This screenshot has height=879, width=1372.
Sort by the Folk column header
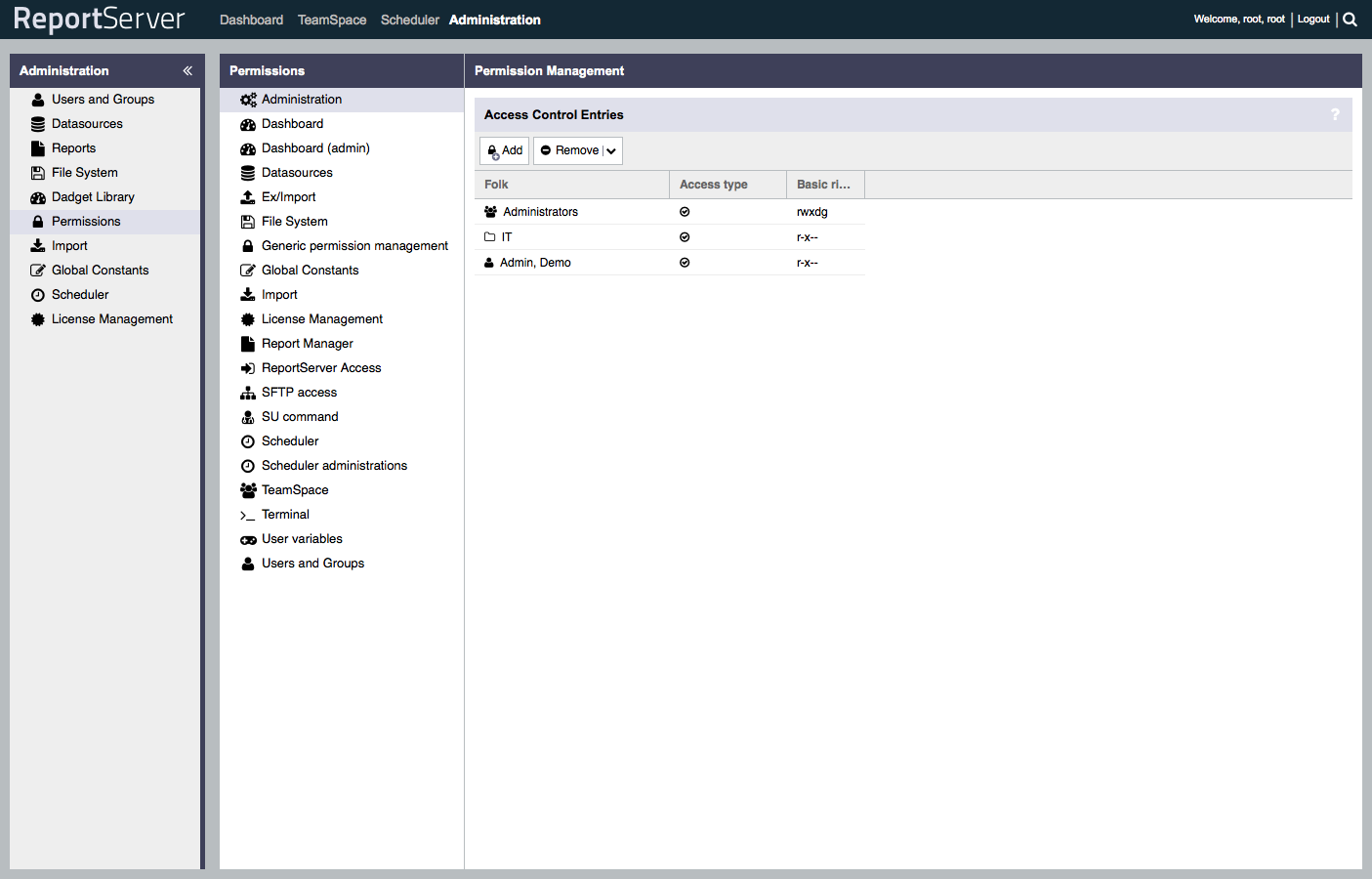(x=571, y=185)
